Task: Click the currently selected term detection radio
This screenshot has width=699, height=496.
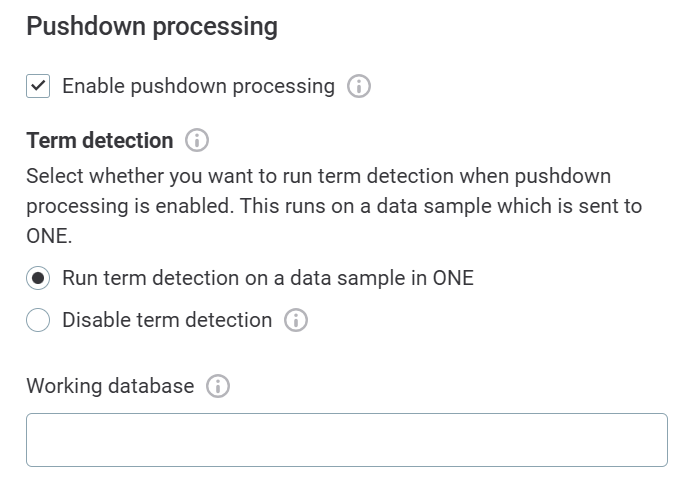Action: [x=38, y=279]
